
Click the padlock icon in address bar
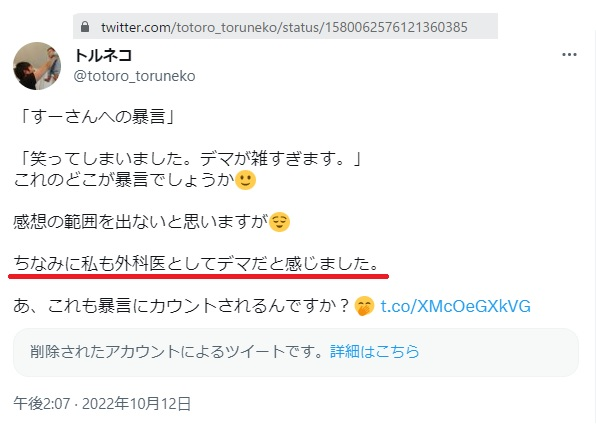click(x=85, y=27)
